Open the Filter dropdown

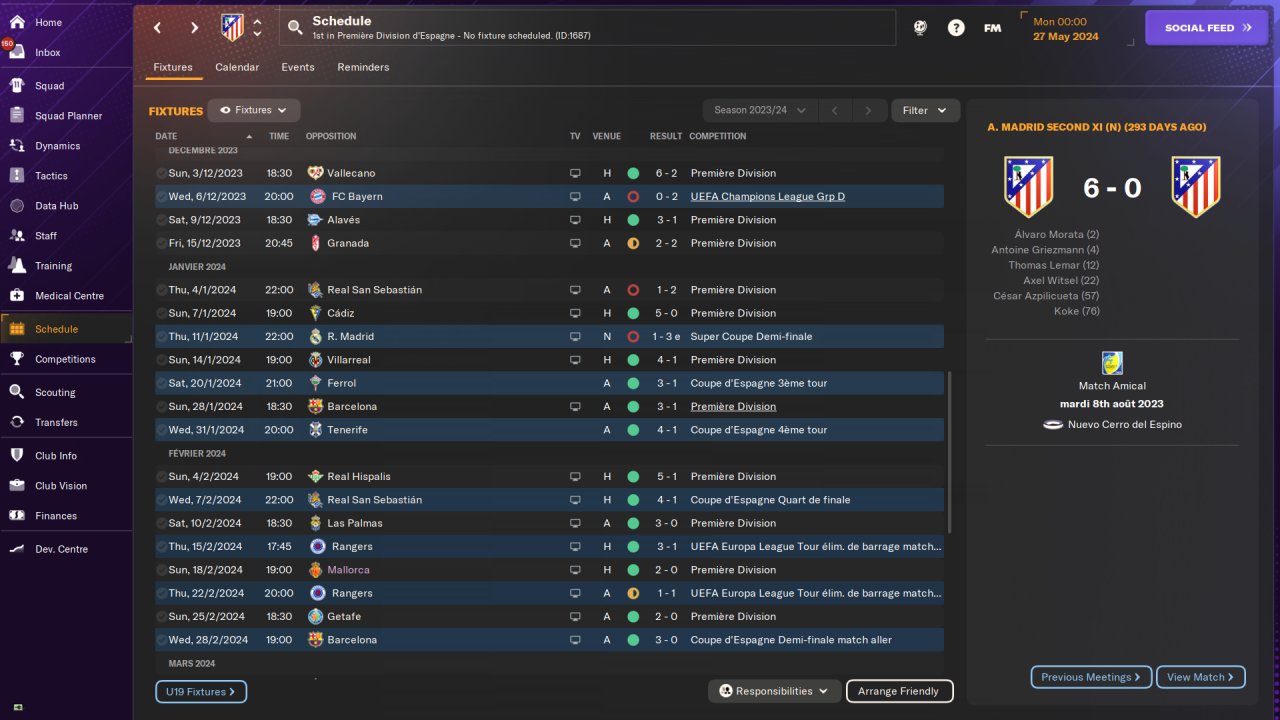pos(925,110)
